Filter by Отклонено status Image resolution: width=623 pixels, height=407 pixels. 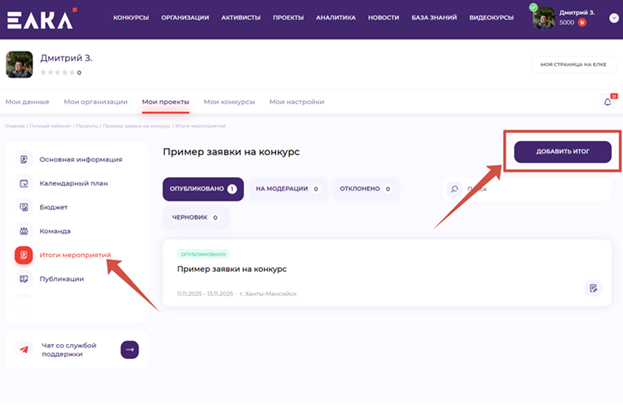coord(364,188)
